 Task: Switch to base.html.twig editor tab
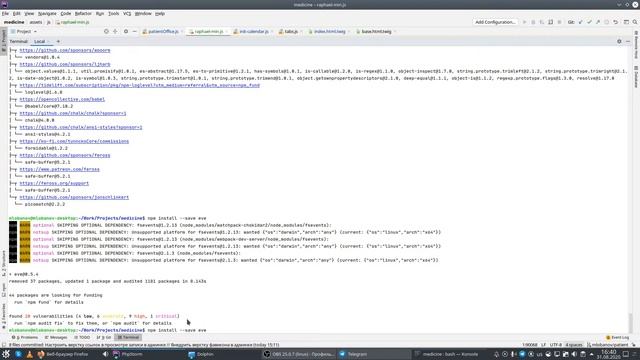(x=376, y=31)
